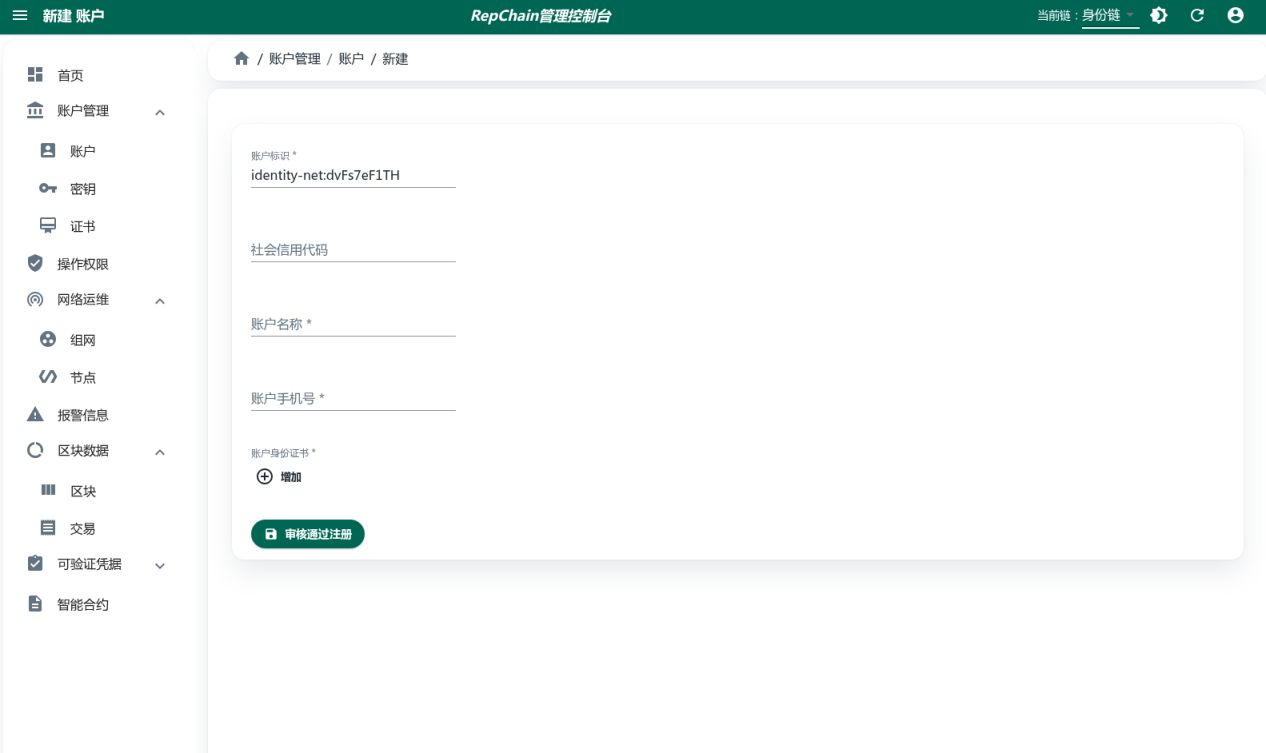Go to 账户管理 breadcrumb link
The width and height of the screenshot is (1266, 753).
[295, 59]
